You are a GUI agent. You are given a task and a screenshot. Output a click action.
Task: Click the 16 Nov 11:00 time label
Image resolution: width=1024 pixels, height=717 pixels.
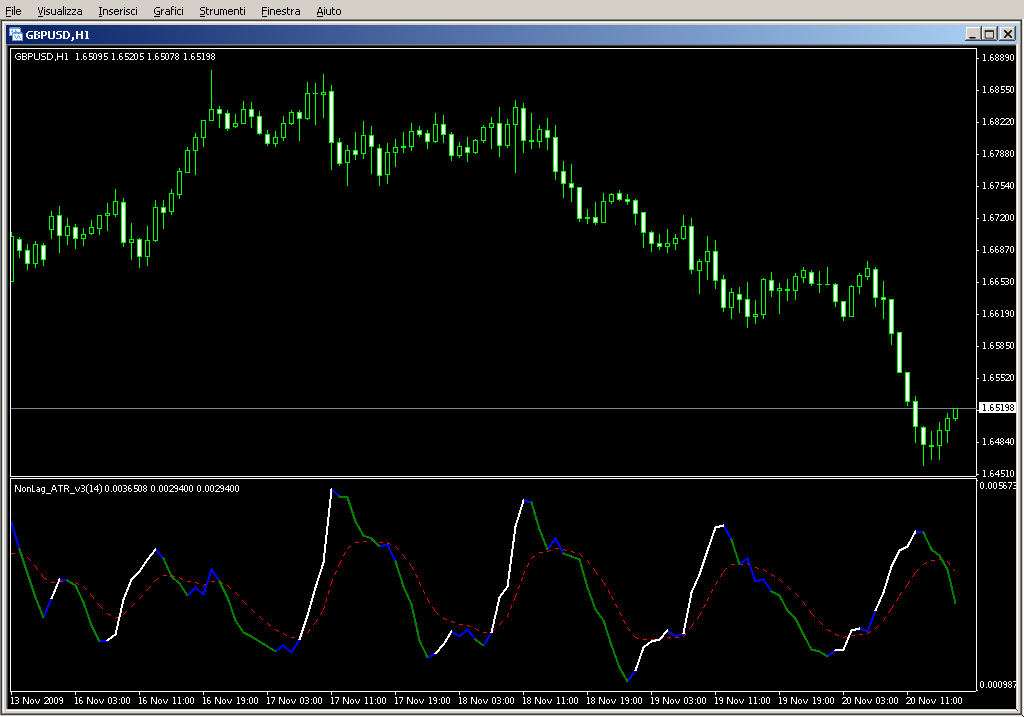coord(166,701)
